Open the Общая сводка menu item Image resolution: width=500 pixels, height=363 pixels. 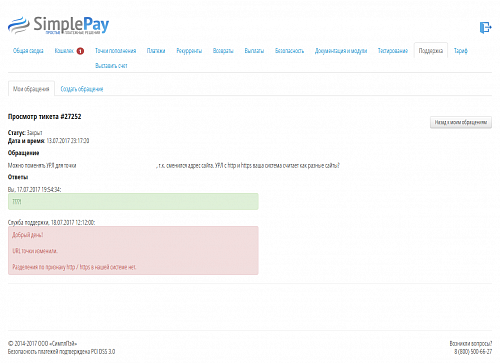coord(28,51)
